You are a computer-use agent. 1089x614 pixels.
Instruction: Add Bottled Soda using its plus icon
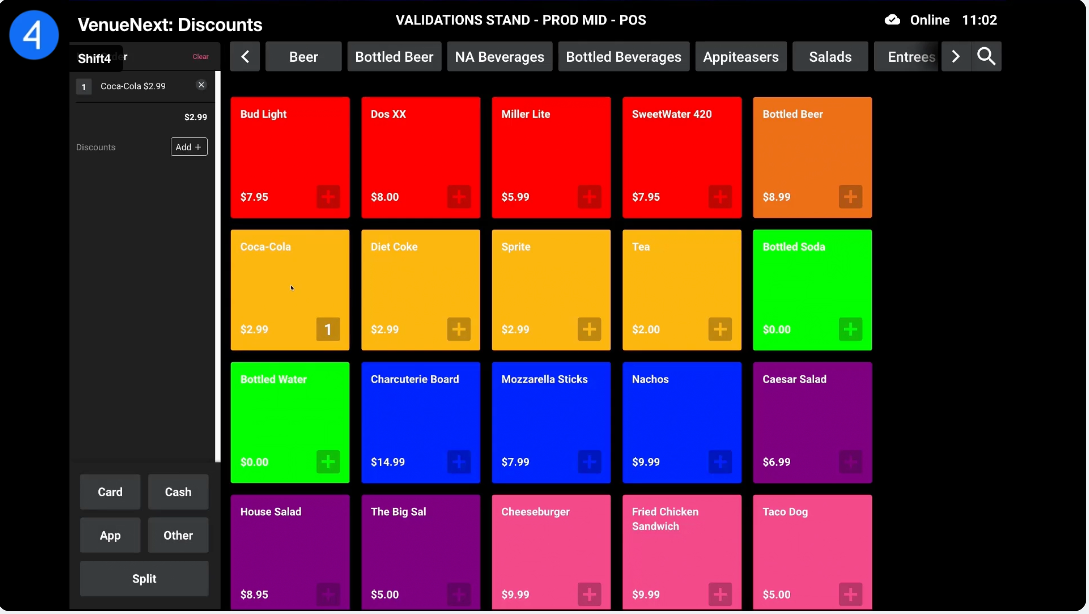pyautogui.click(x=850, y=329)
